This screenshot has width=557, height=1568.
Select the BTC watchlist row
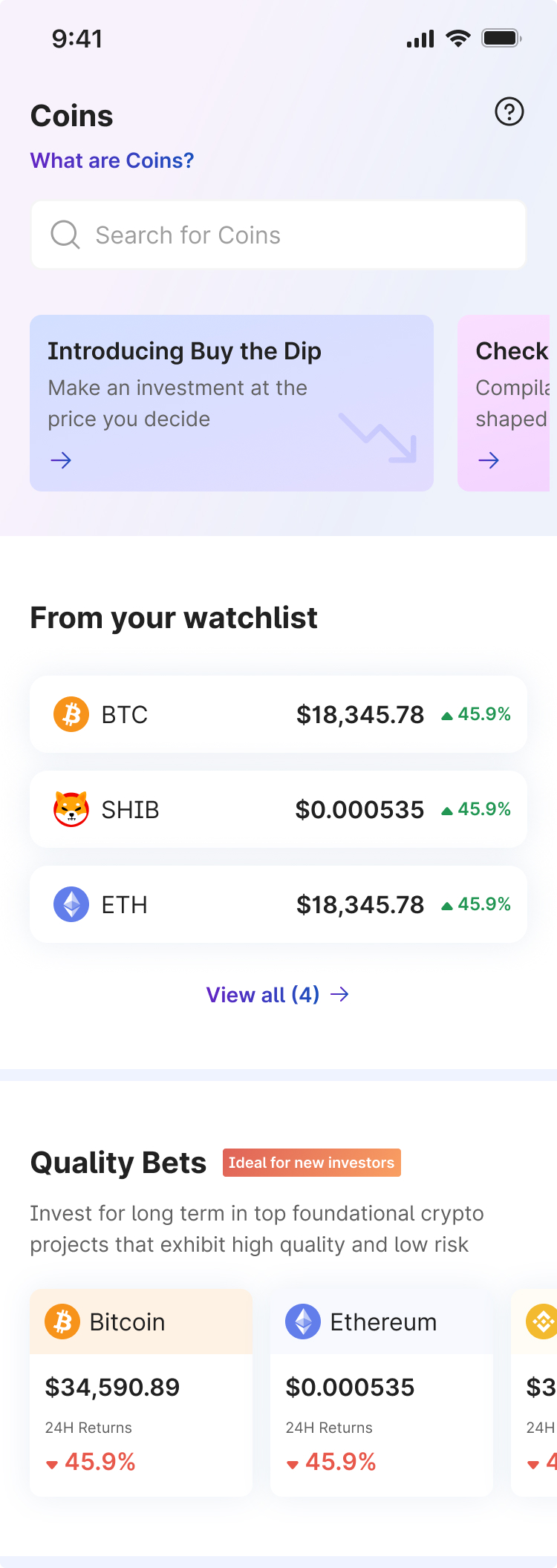[x=278, y=714]
